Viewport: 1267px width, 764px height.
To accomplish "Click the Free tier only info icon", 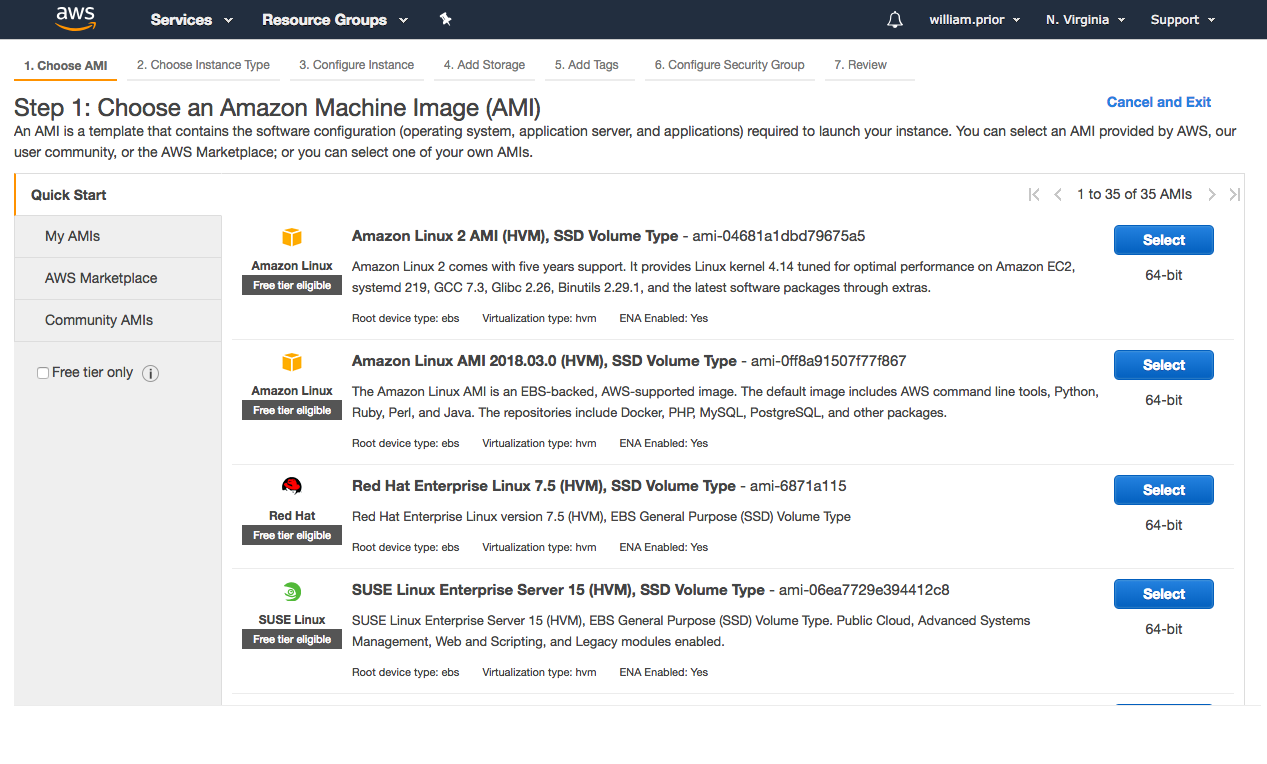I will point(151,373).
